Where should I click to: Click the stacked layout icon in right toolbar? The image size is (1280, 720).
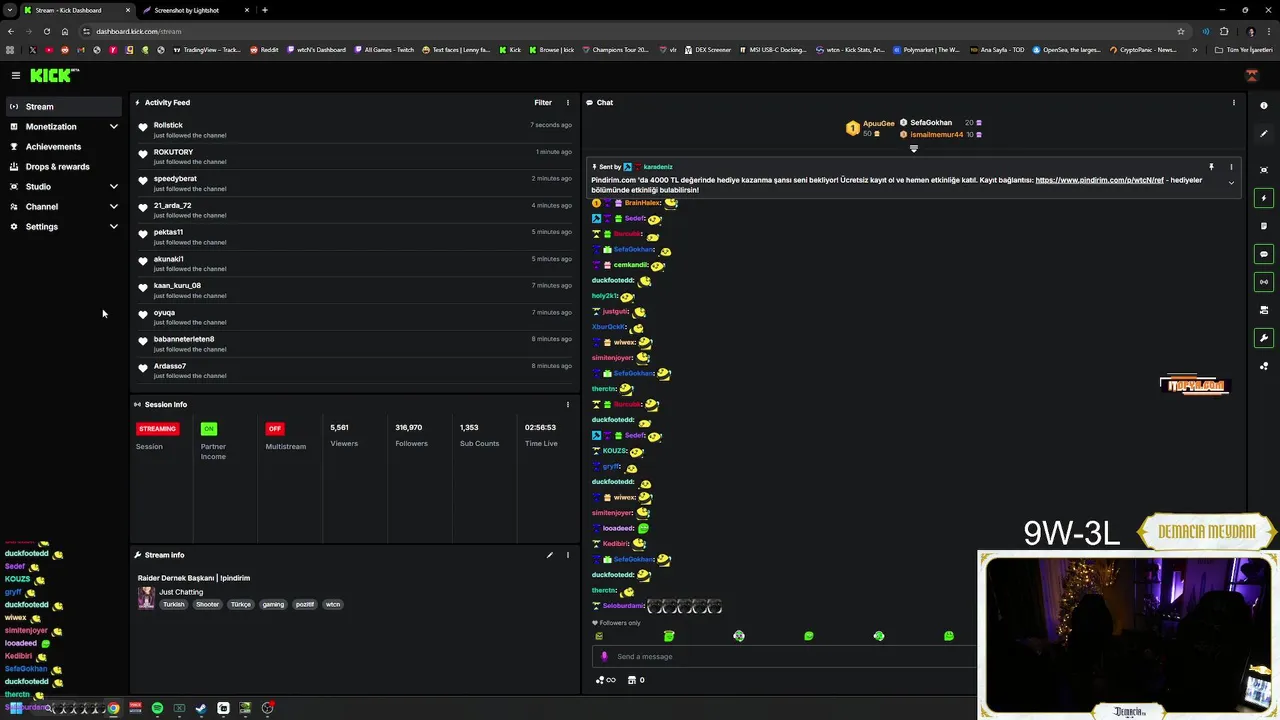1264,310
